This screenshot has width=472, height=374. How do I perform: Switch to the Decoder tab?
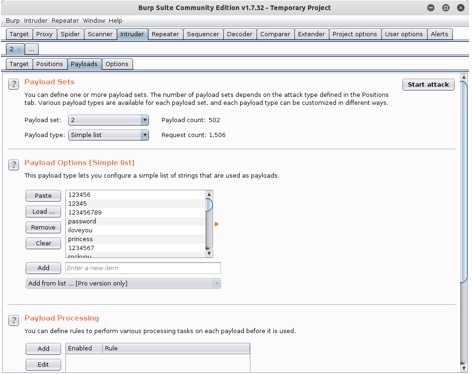(239, 34)
